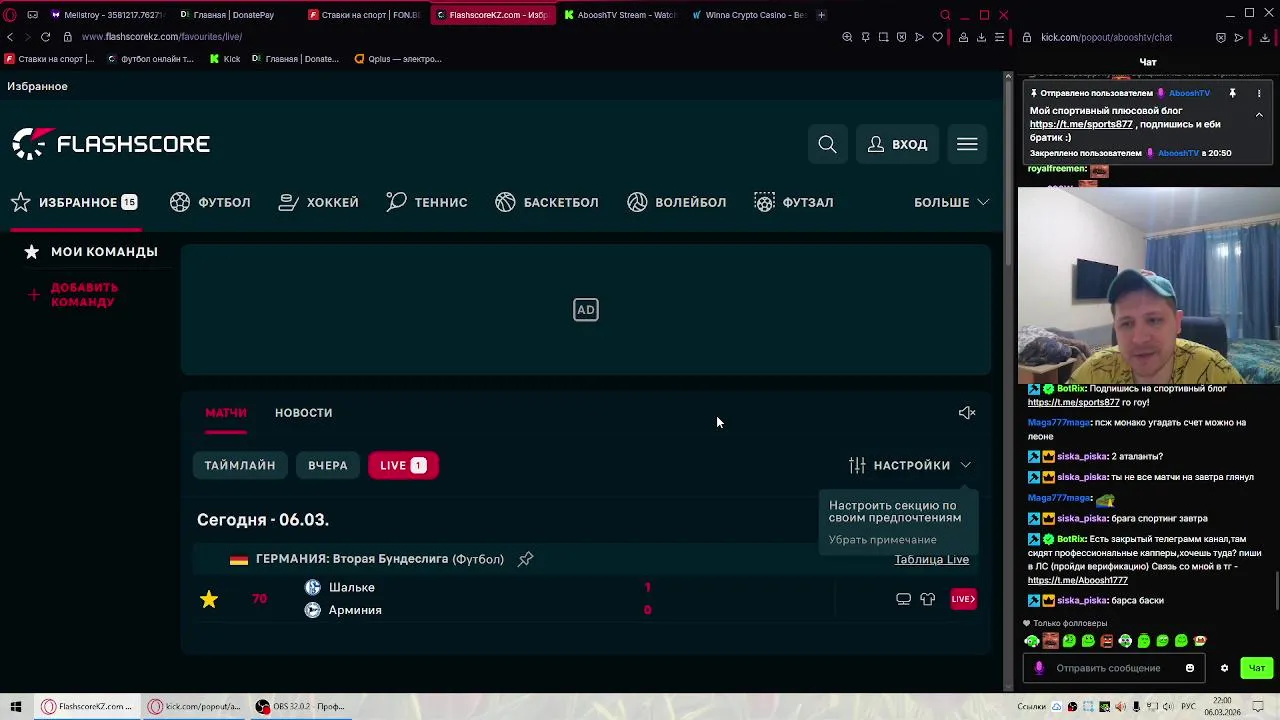1280x720 pixels.
Task: Open the browser downloads icon
Action: [981, 37]
